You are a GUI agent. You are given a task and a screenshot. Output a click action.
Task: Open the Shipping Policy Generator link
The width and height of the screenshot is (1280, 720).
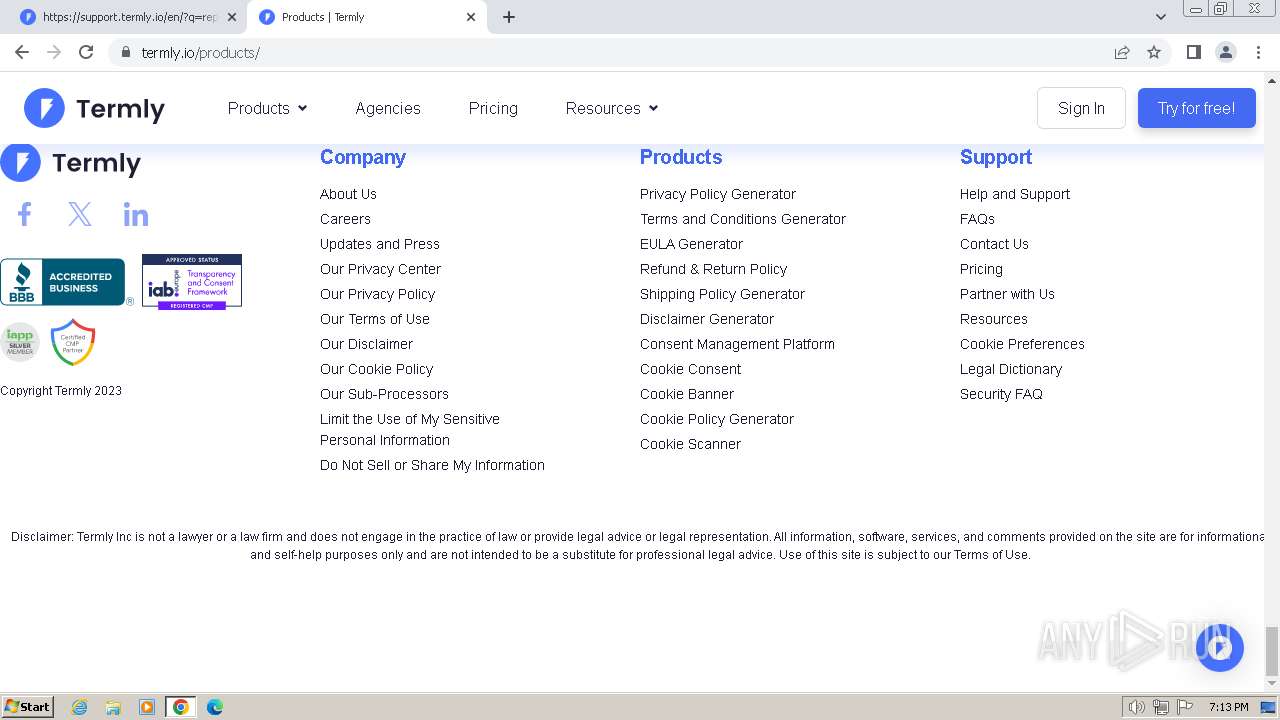pyautogui.click(x=722, y=294)
